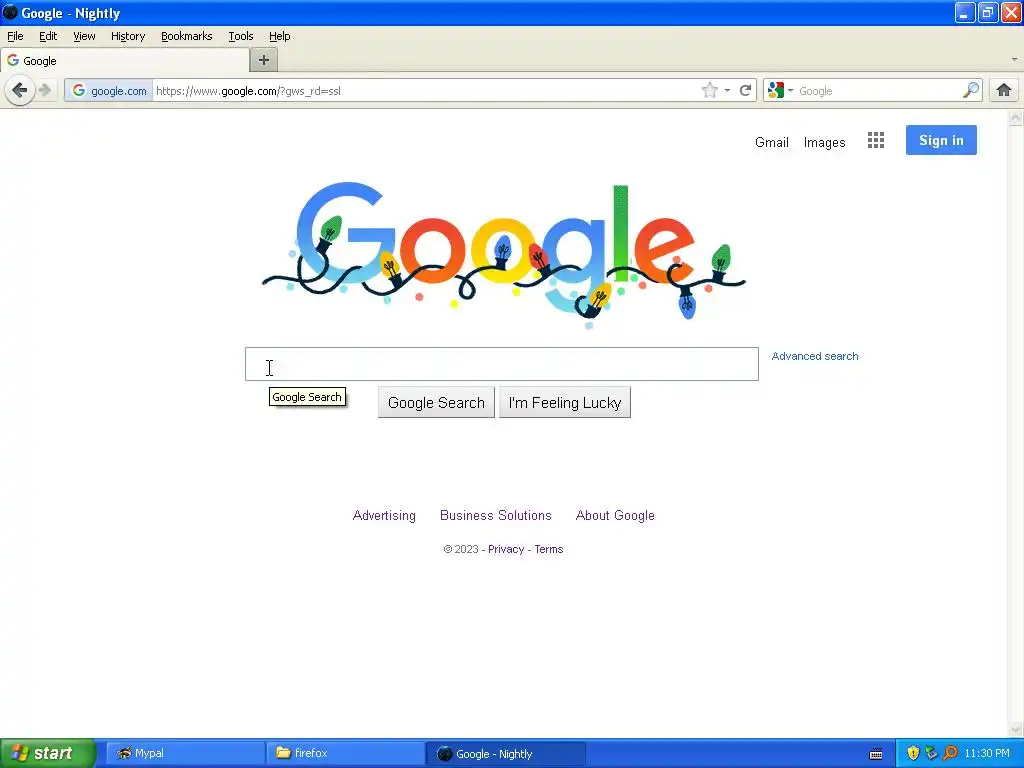
Task: Click the security shield tray icon
Action: coord(913,753)
